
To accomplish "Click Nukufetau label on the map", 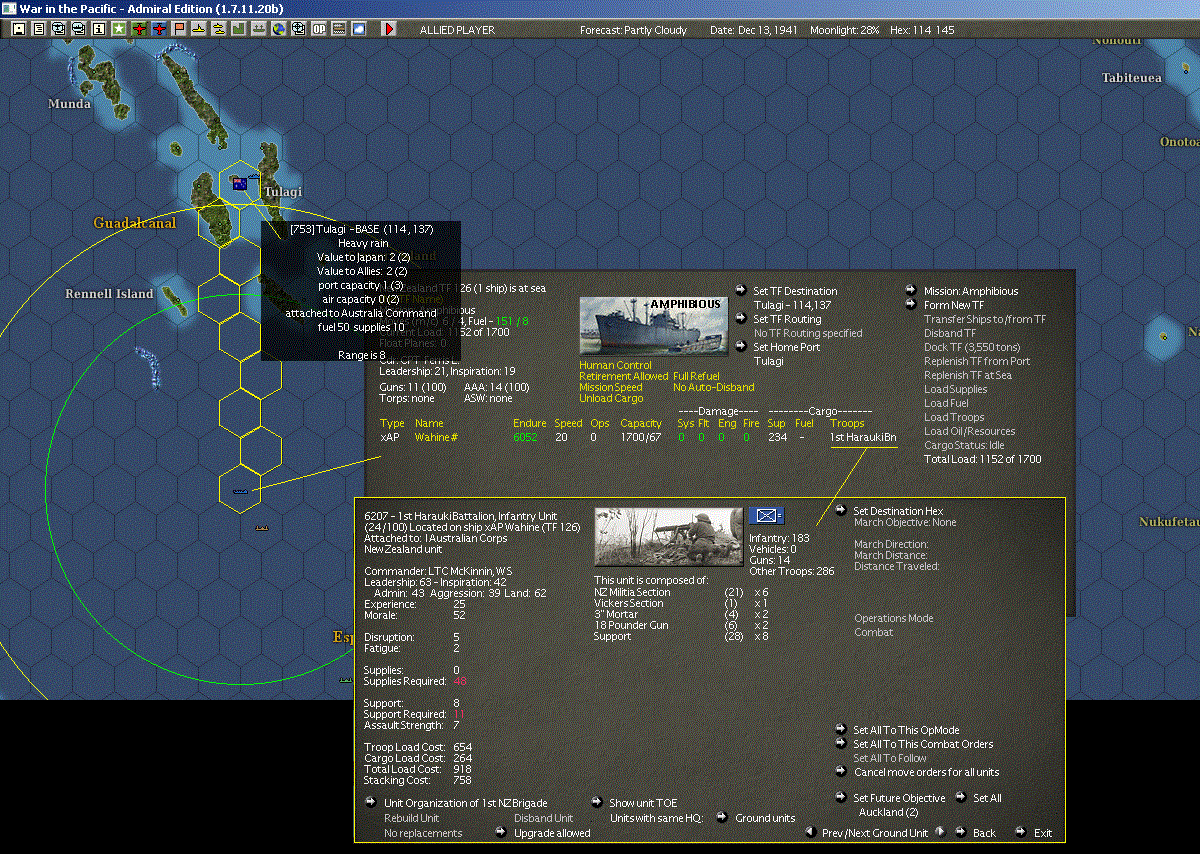I will coord(1169,521).
